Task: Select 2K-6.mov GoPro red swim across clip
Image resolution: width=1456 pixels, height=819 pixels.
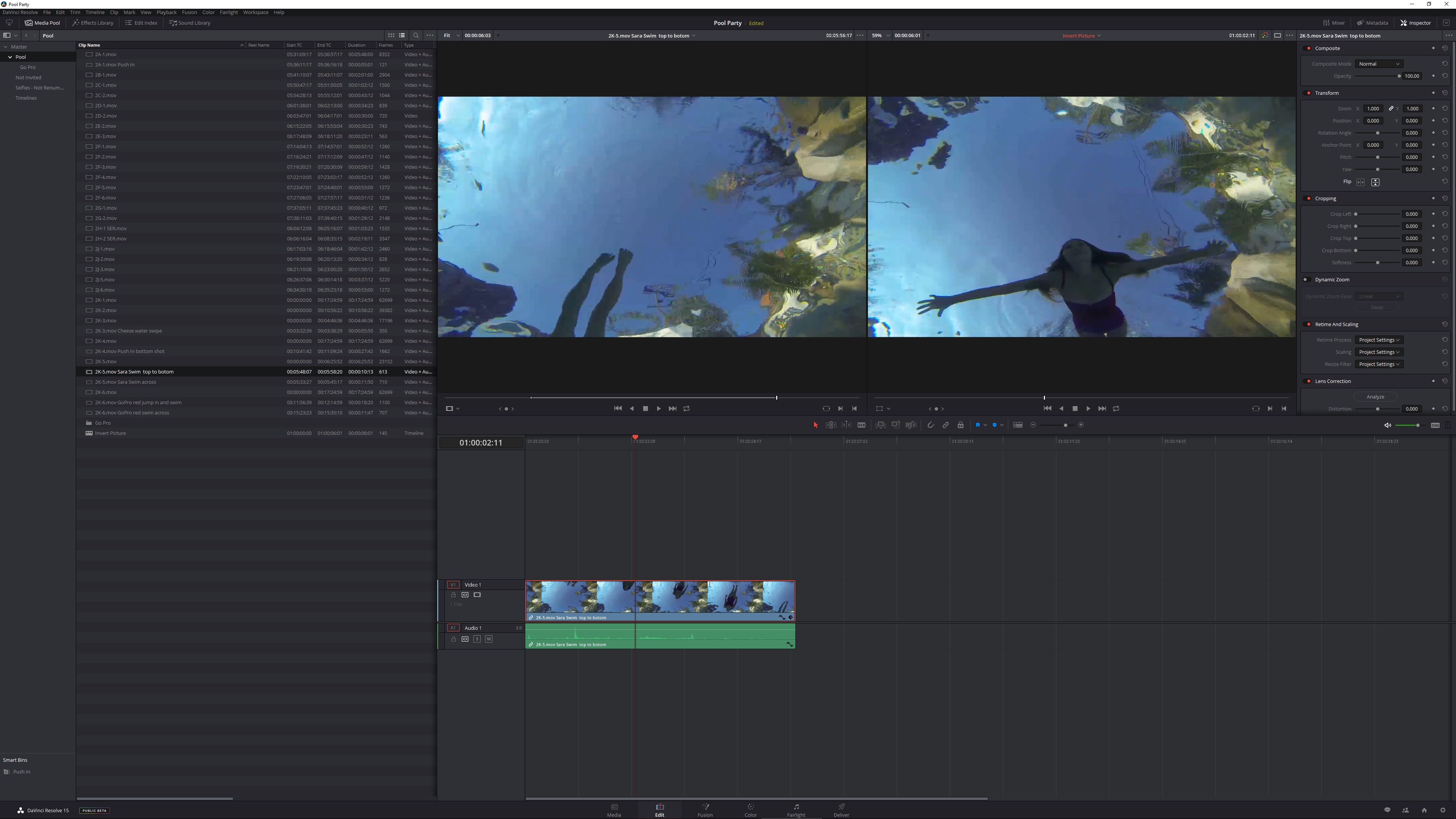Action: tap(257, 413)
